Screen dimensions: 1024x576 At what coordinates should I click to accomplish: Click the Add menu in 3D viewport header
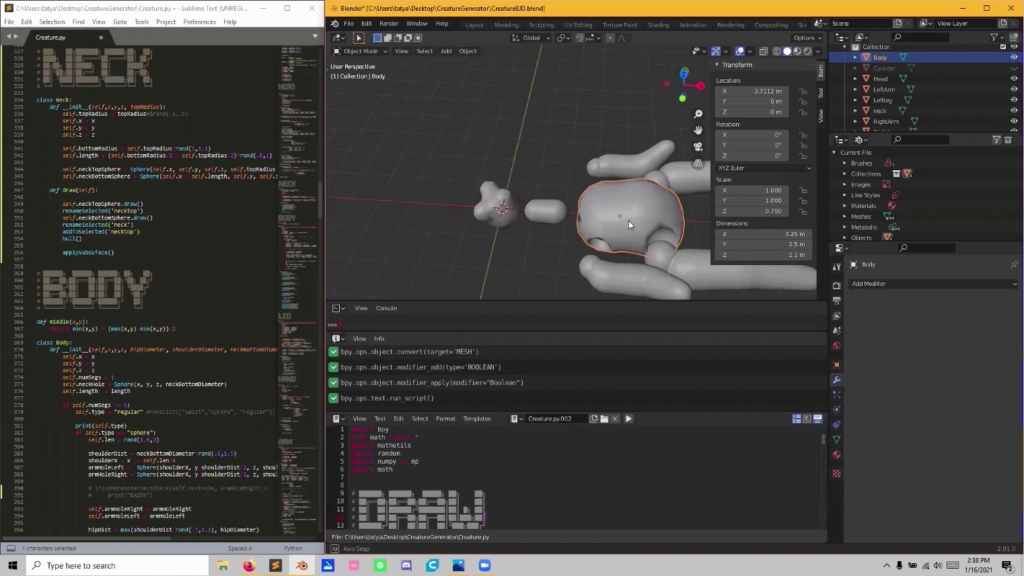tap(446, 51)
